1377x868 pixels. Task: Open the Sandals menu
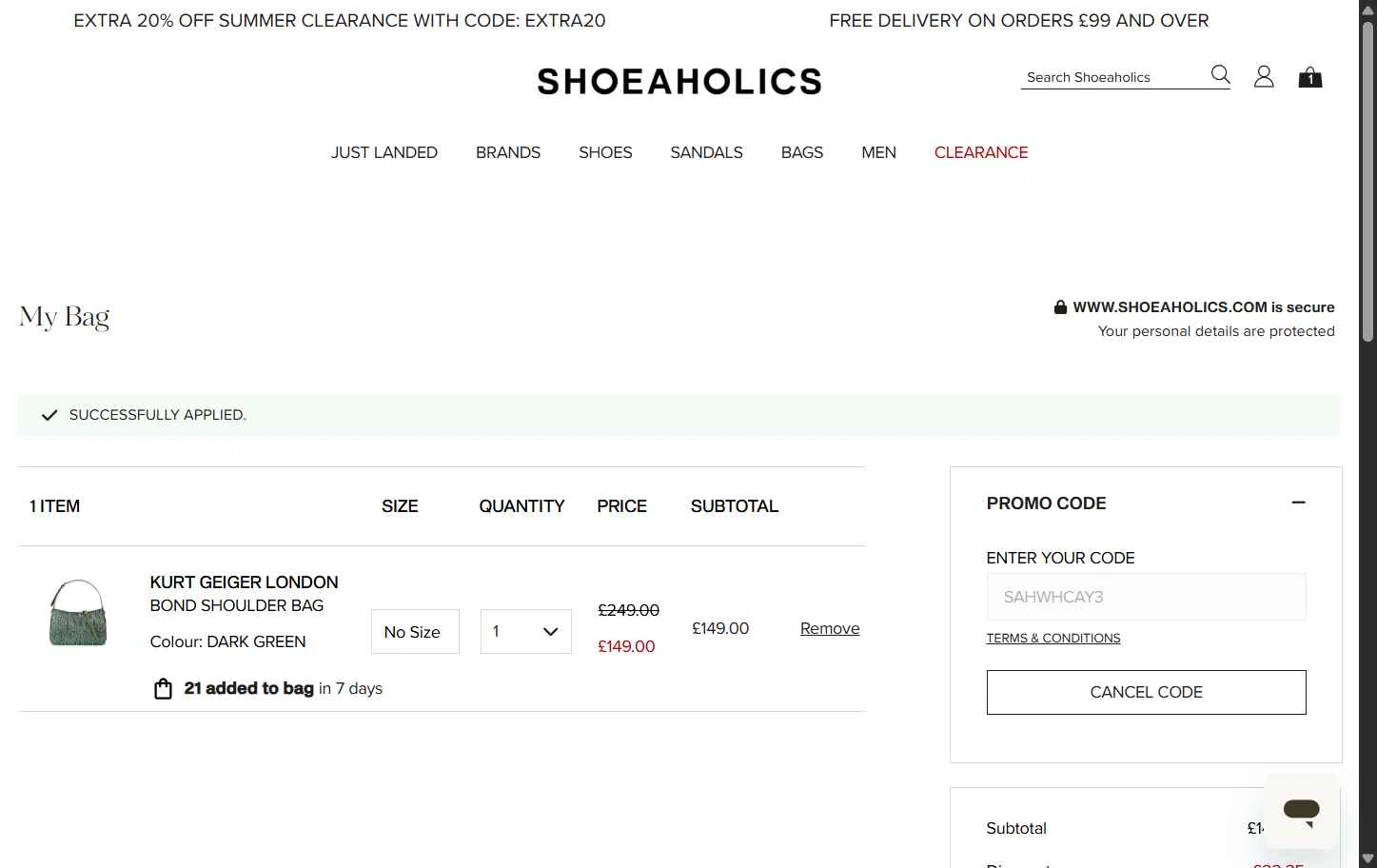click(706, 152)
